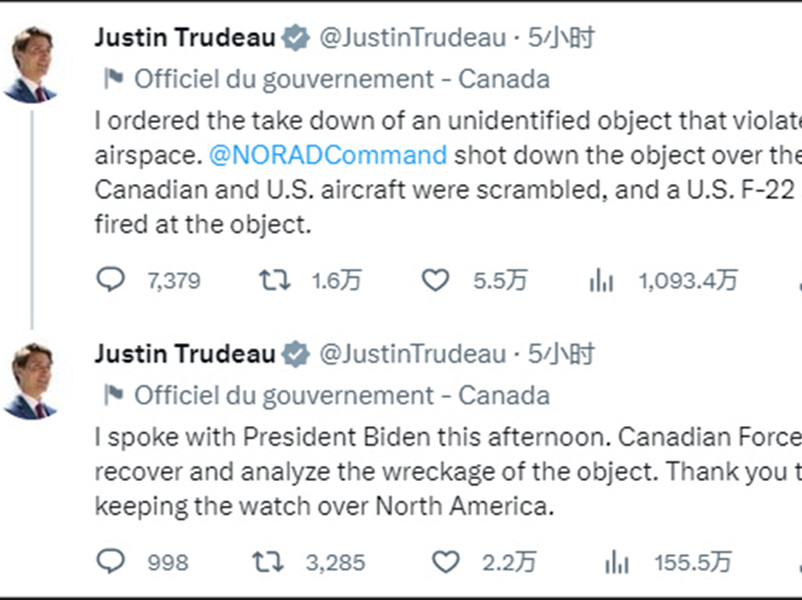Open view stats showing 155.5万
The image size is (802, 600).
click(x=617, y=562)
